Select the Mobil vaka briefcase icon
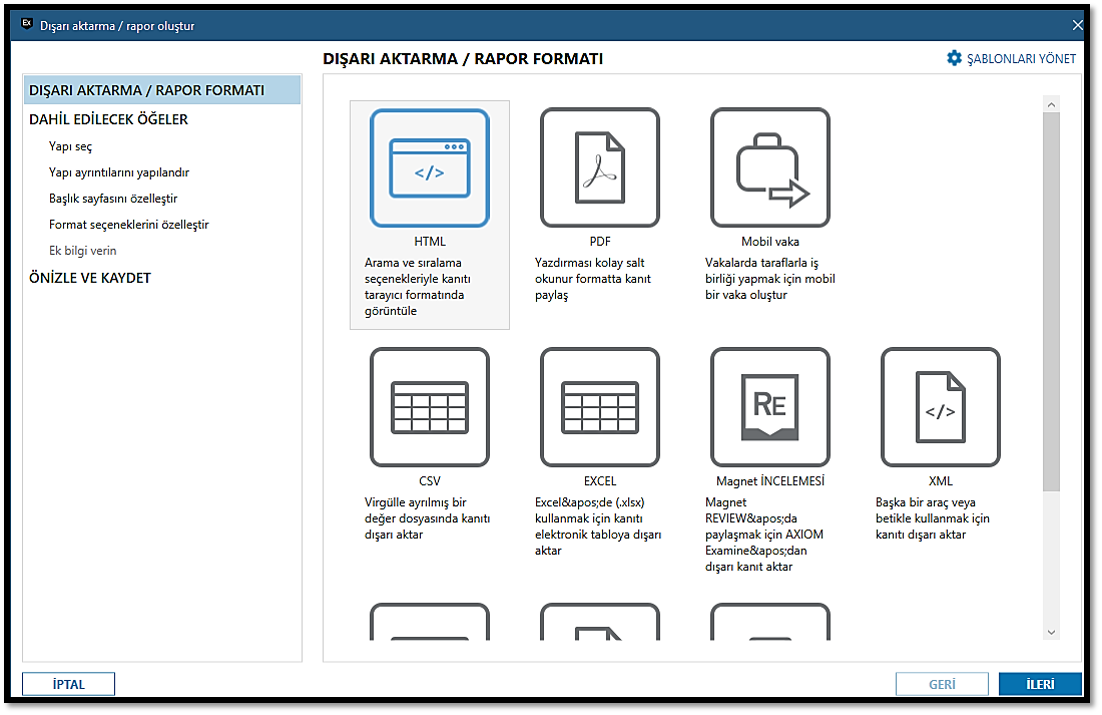 769,167
